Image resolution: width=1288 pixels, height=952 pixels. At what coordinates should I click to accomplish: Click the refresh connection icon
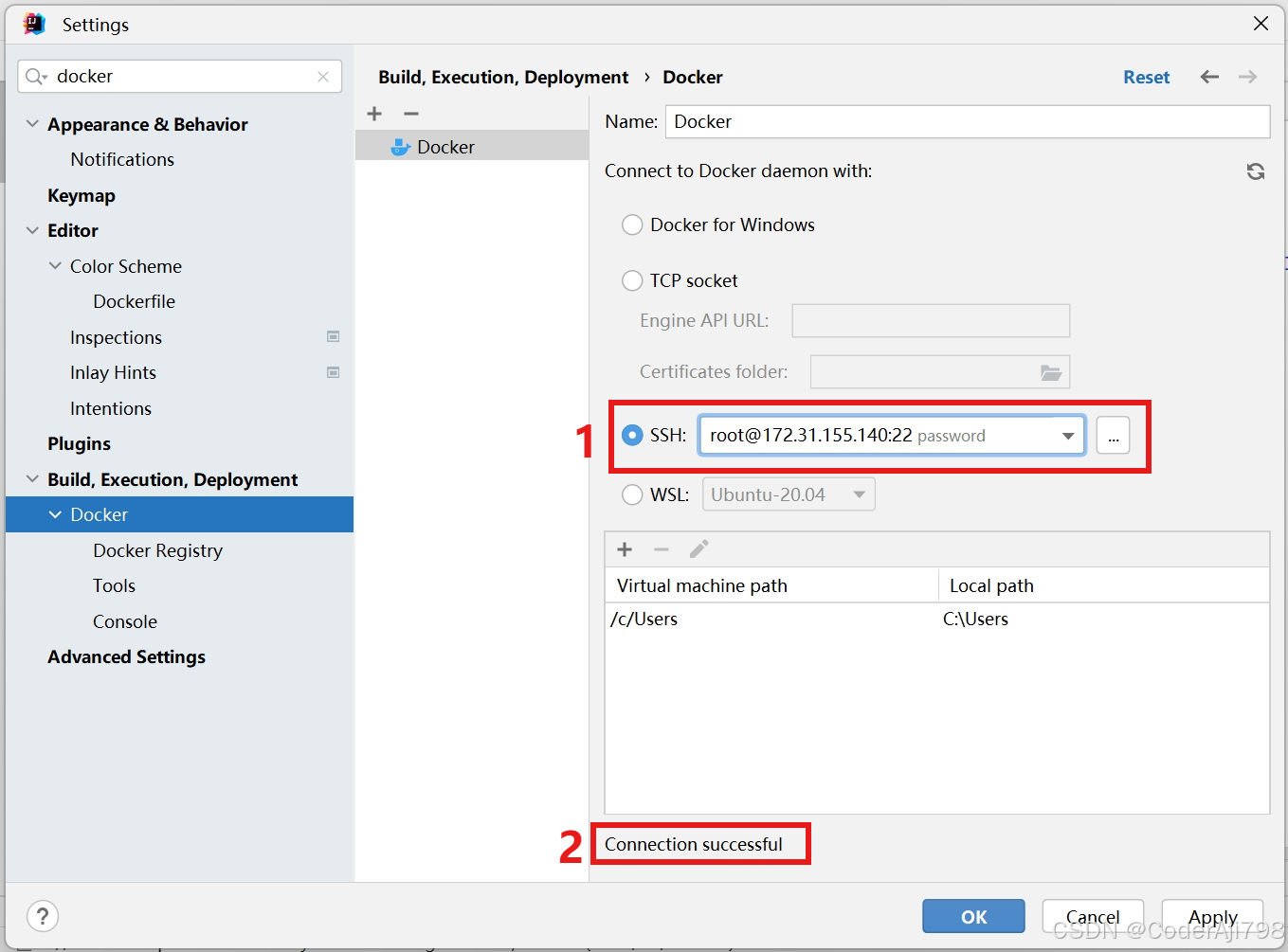pyautogui.click(x=1255, y=171)
